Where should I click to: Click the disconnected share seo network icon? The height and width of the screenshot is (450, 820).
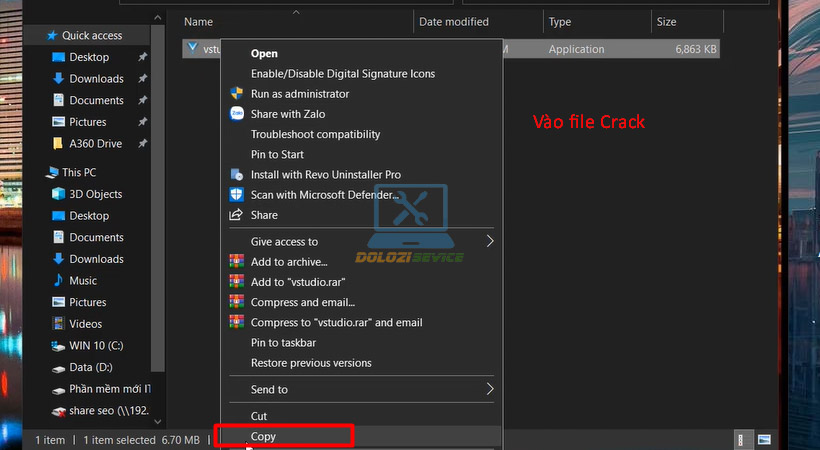[x=58, y=411]
